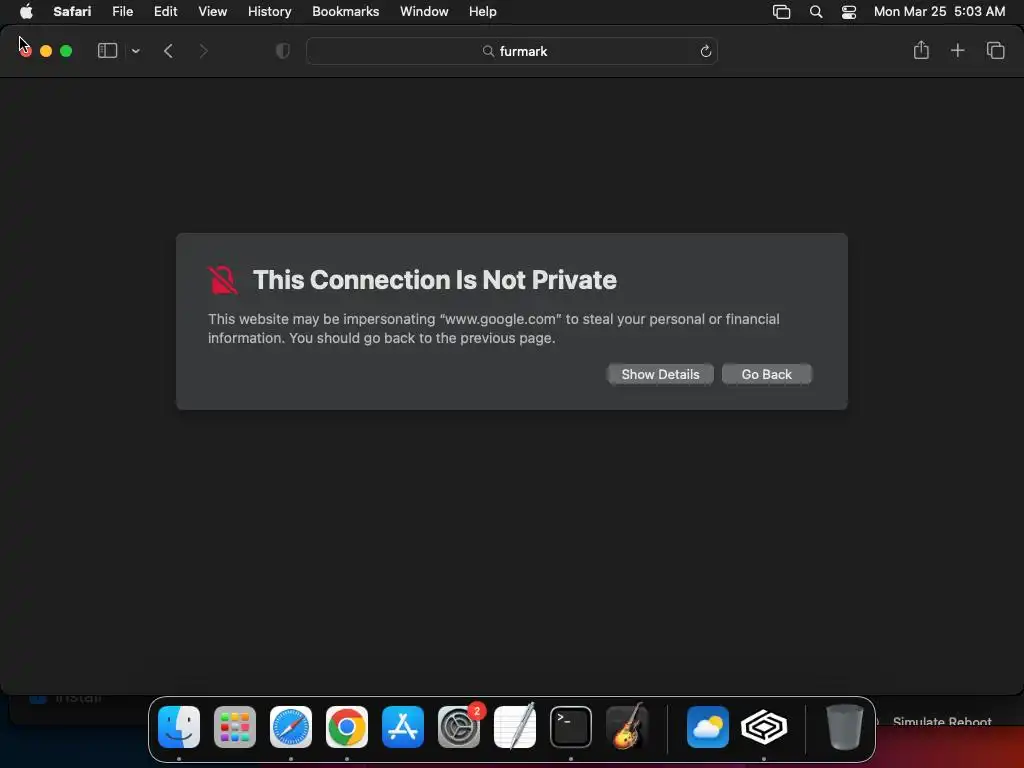Expand the sidebar tab group dropdown chevron
This screenshot has width=1024, height=768.
coord(135,51)
